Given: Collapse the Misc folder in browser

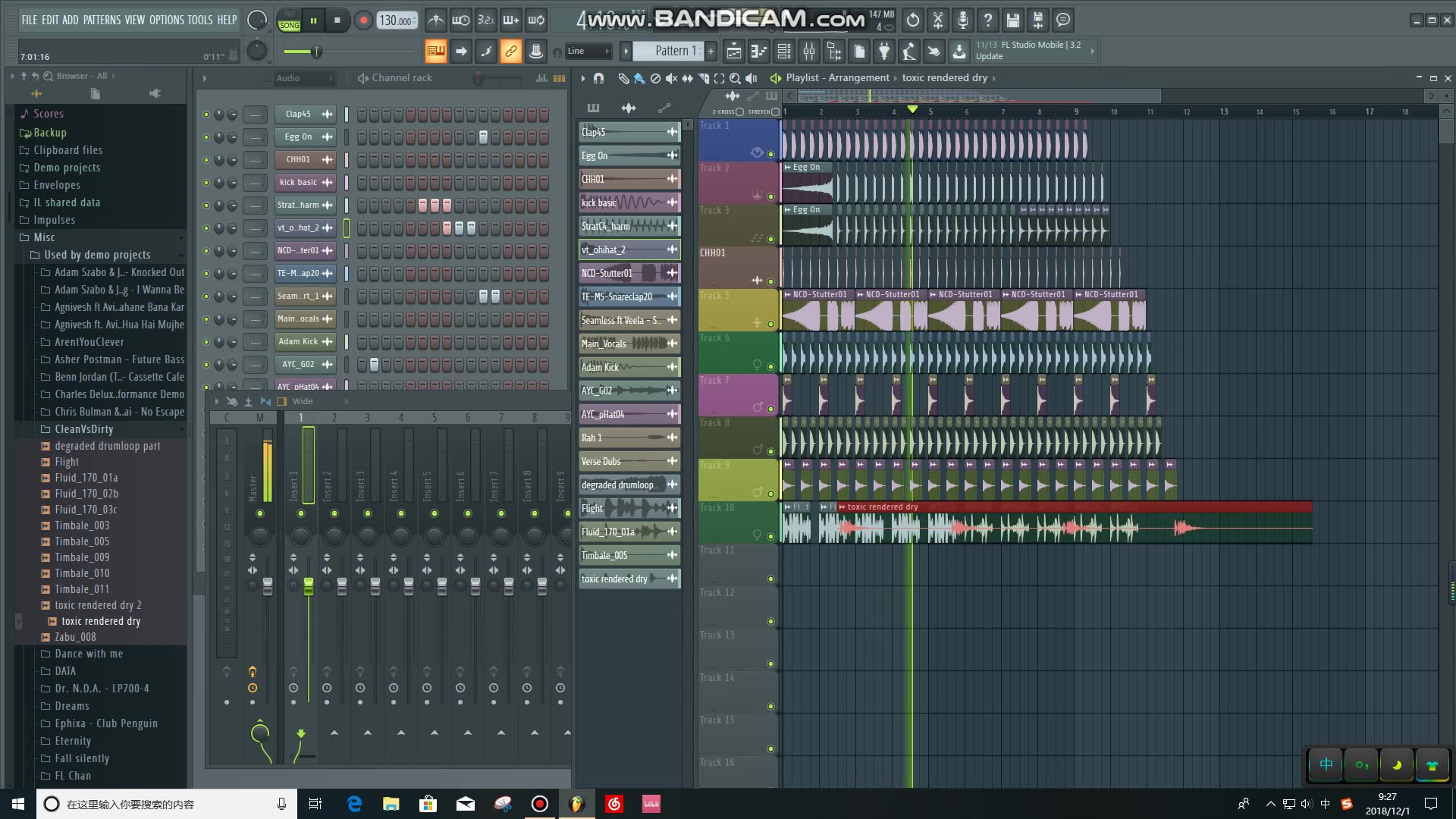Looking at the screenshot, I should point(44,237).
